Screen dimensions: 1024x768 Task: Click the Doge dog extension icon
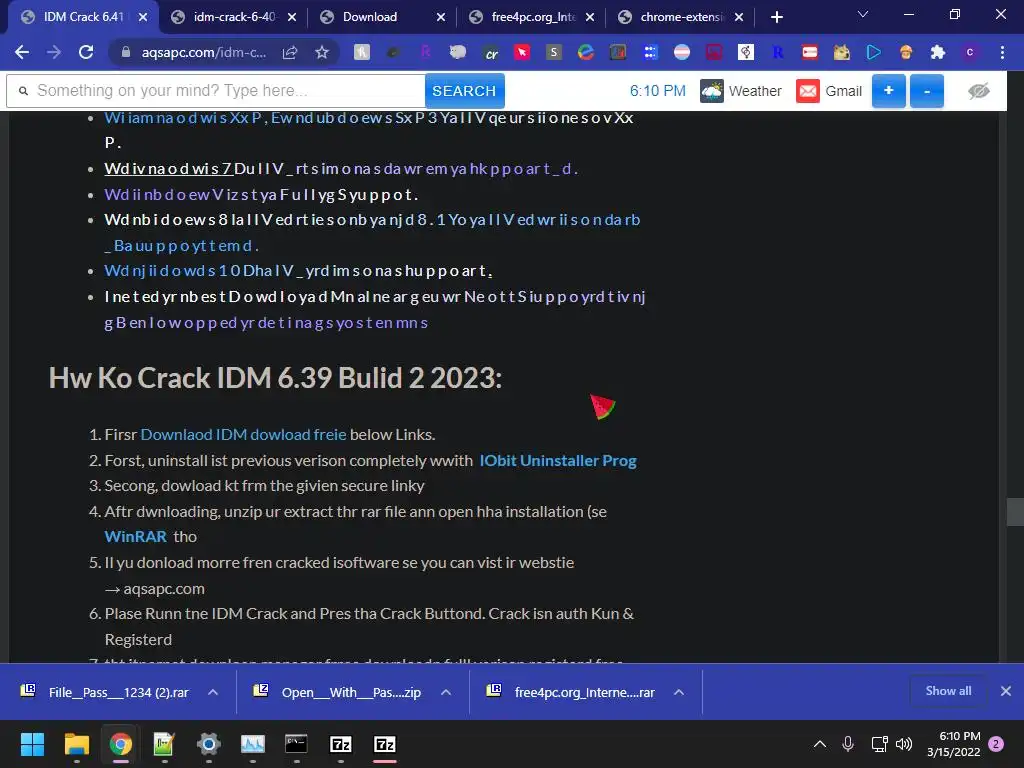842,52
